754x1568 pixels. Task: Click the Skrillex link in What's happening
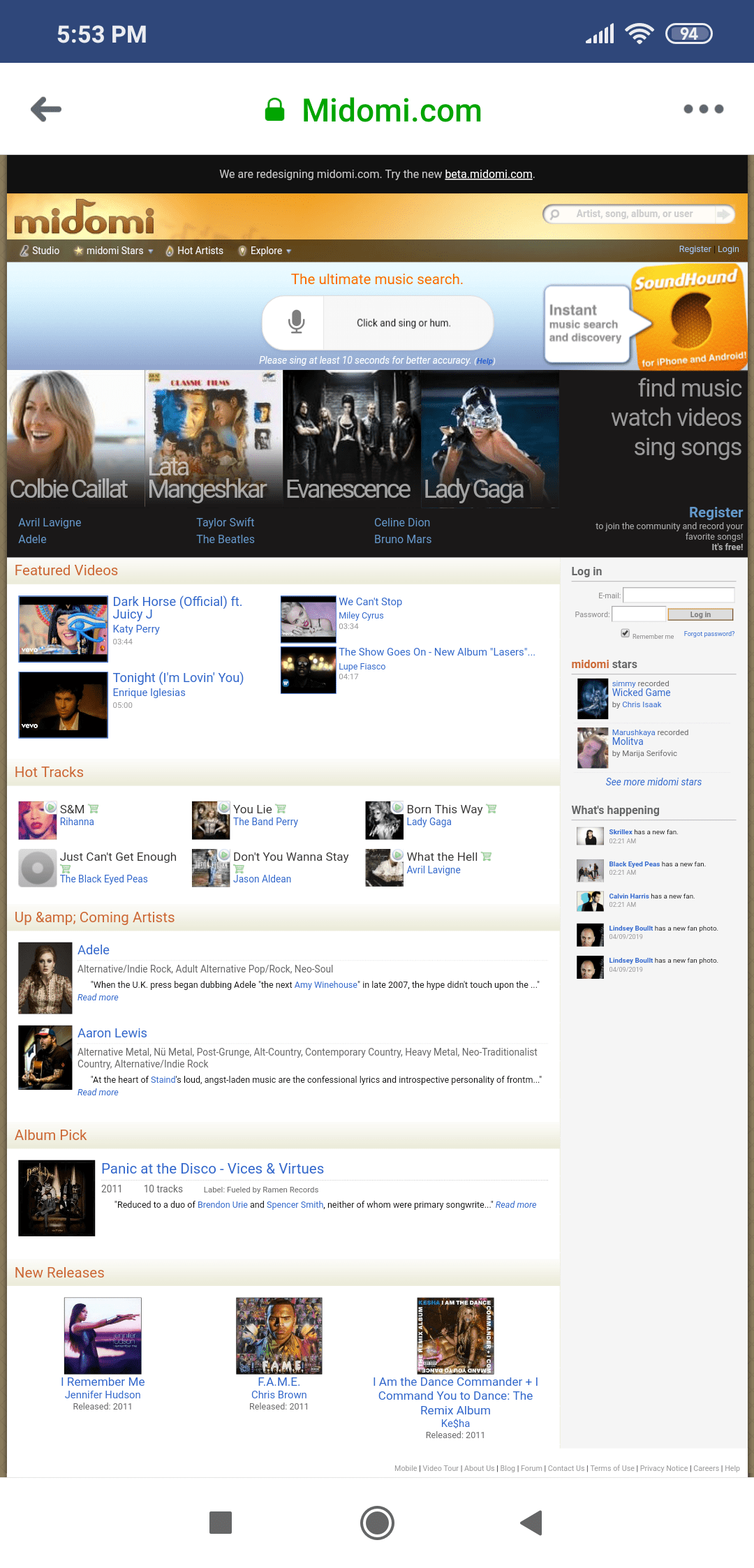pyautogui.click(x=621, y=831)
